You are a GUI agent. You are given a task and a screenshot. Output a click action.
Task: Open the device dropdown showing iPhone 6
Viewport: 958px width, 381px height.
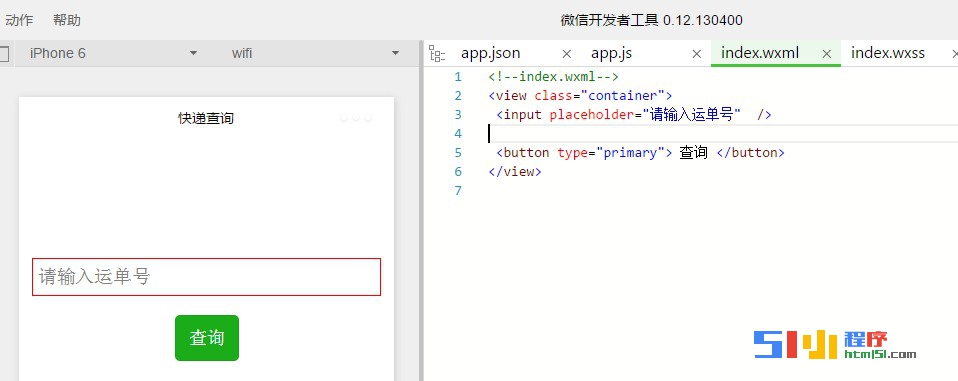pyautogui.click(x=114, y=53)
